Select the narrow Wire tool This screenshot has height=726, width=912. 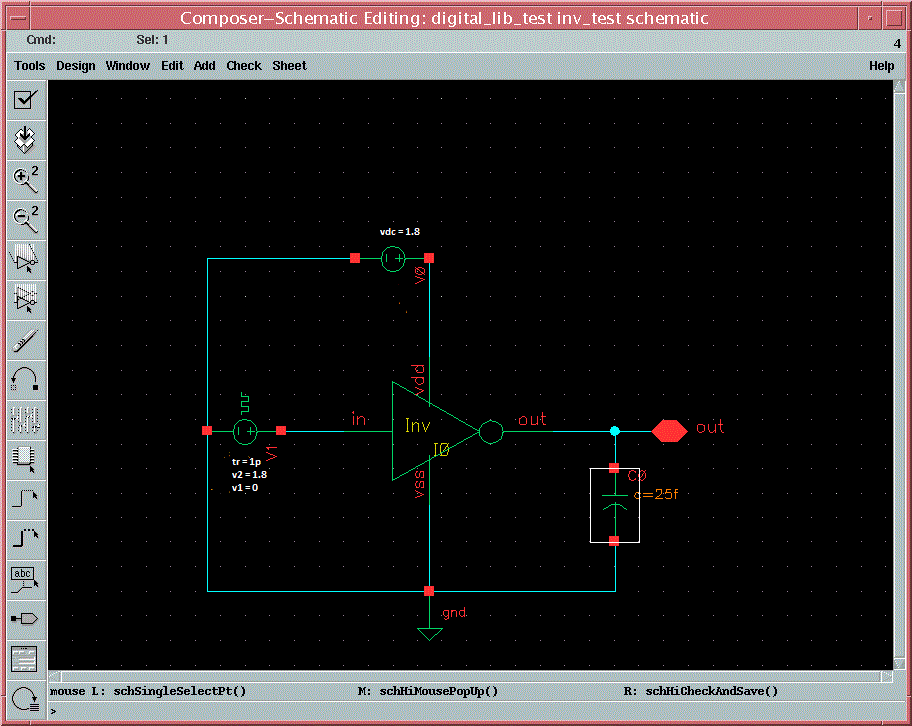point(26,499)
